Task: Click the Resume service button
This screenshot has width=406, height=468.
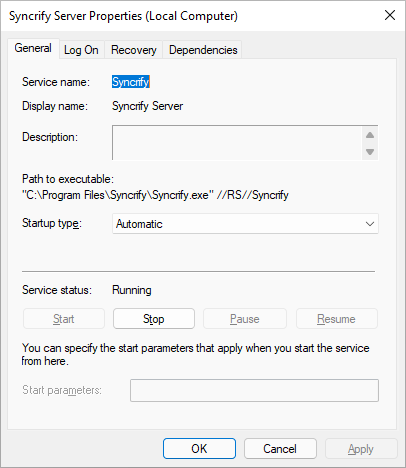Action: click(x=337, y=319)
